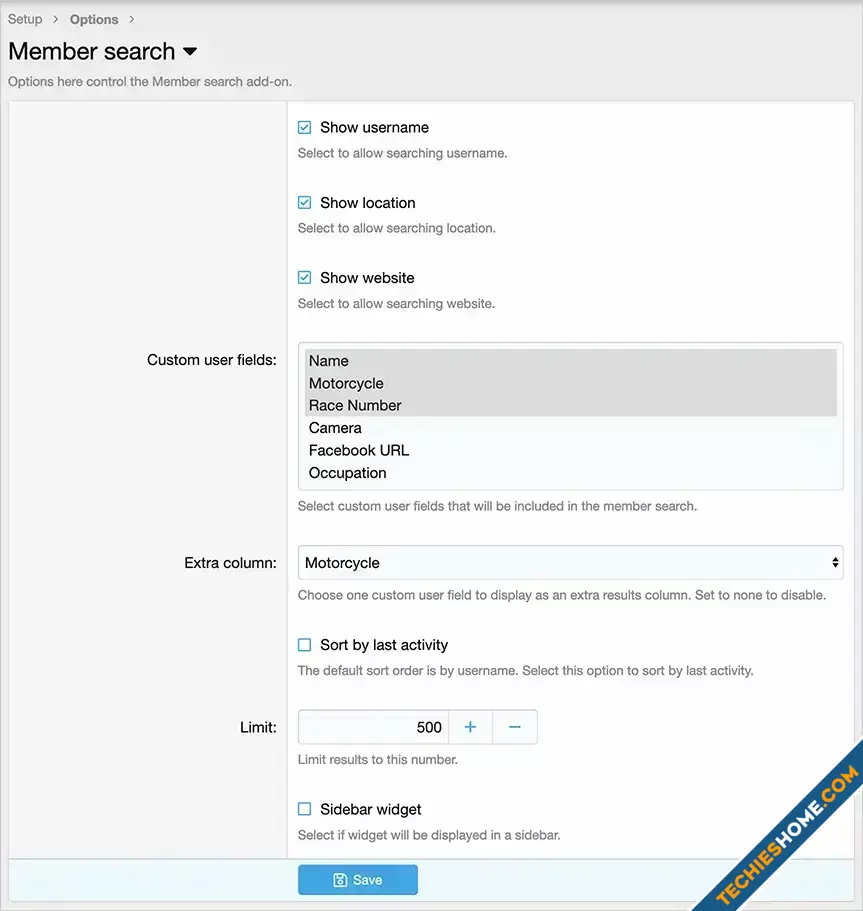Enable Sort by last activity
The width and height of the screenshot is (863, 911).
(x=305, y=645)
